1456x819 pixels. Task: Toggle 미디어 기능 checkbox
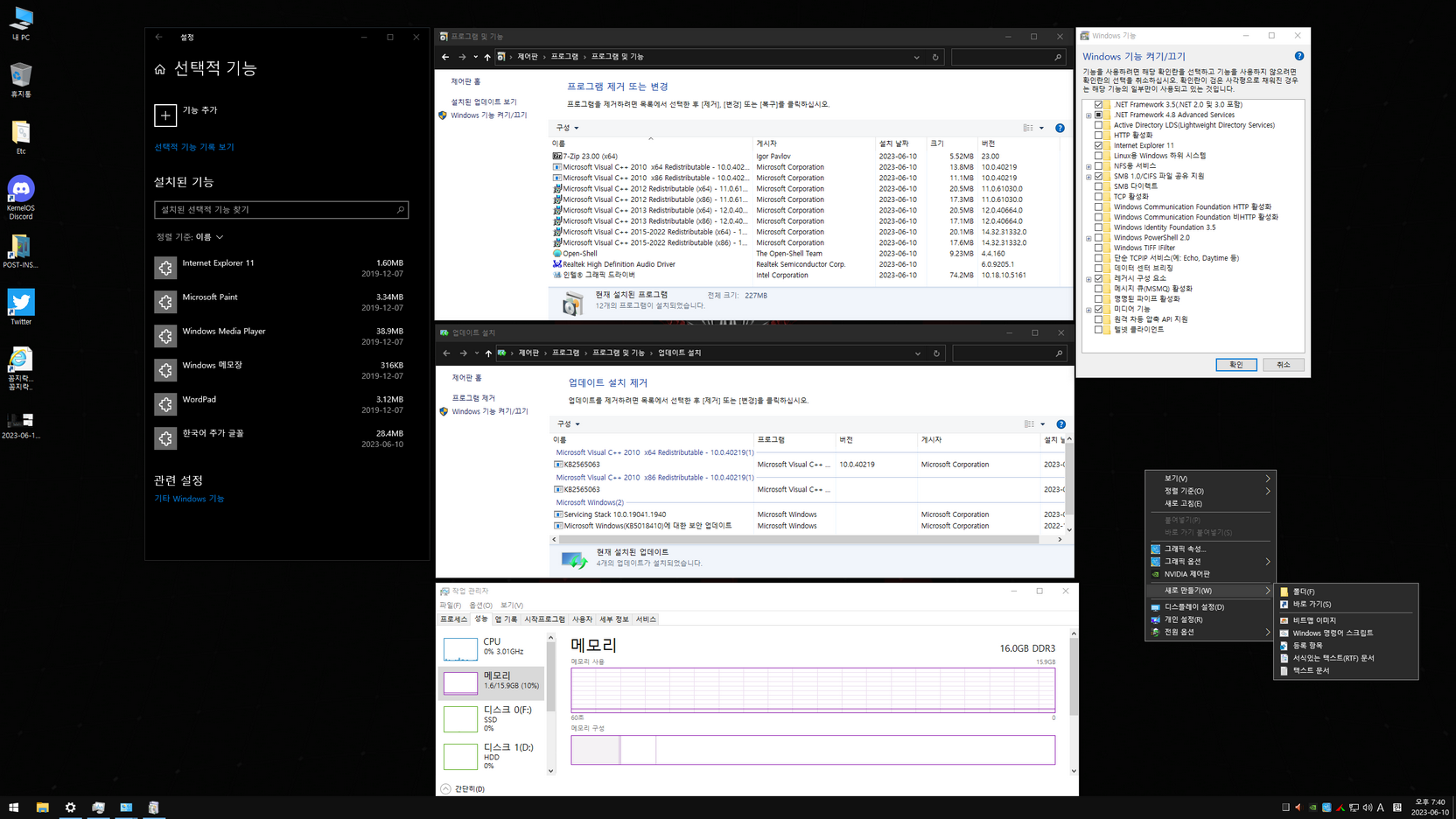click(x=1099, y=309)
